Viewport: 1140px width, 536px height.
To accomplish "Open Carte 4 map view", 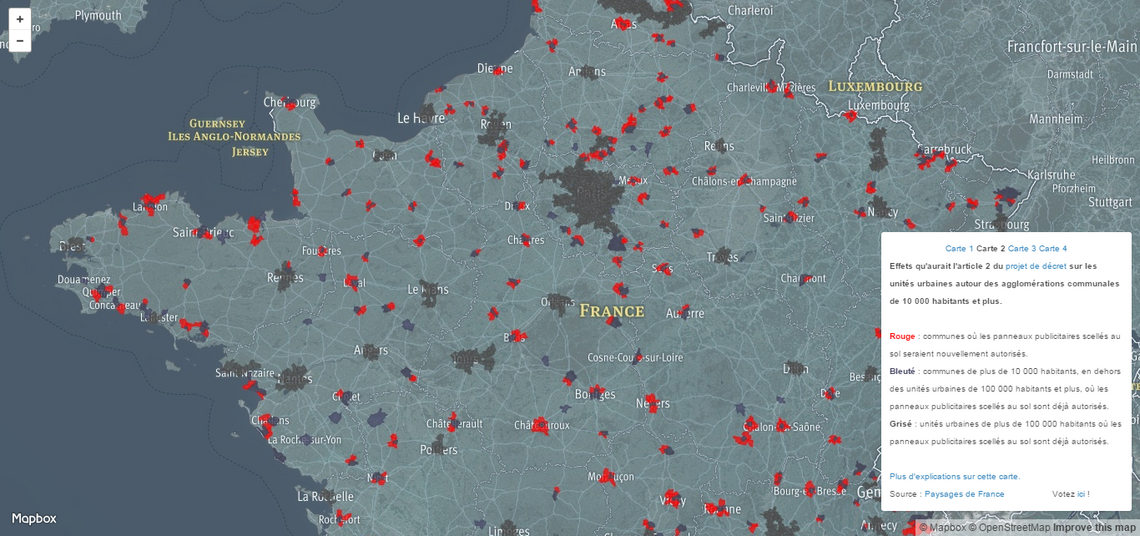I will point(1052,248).
